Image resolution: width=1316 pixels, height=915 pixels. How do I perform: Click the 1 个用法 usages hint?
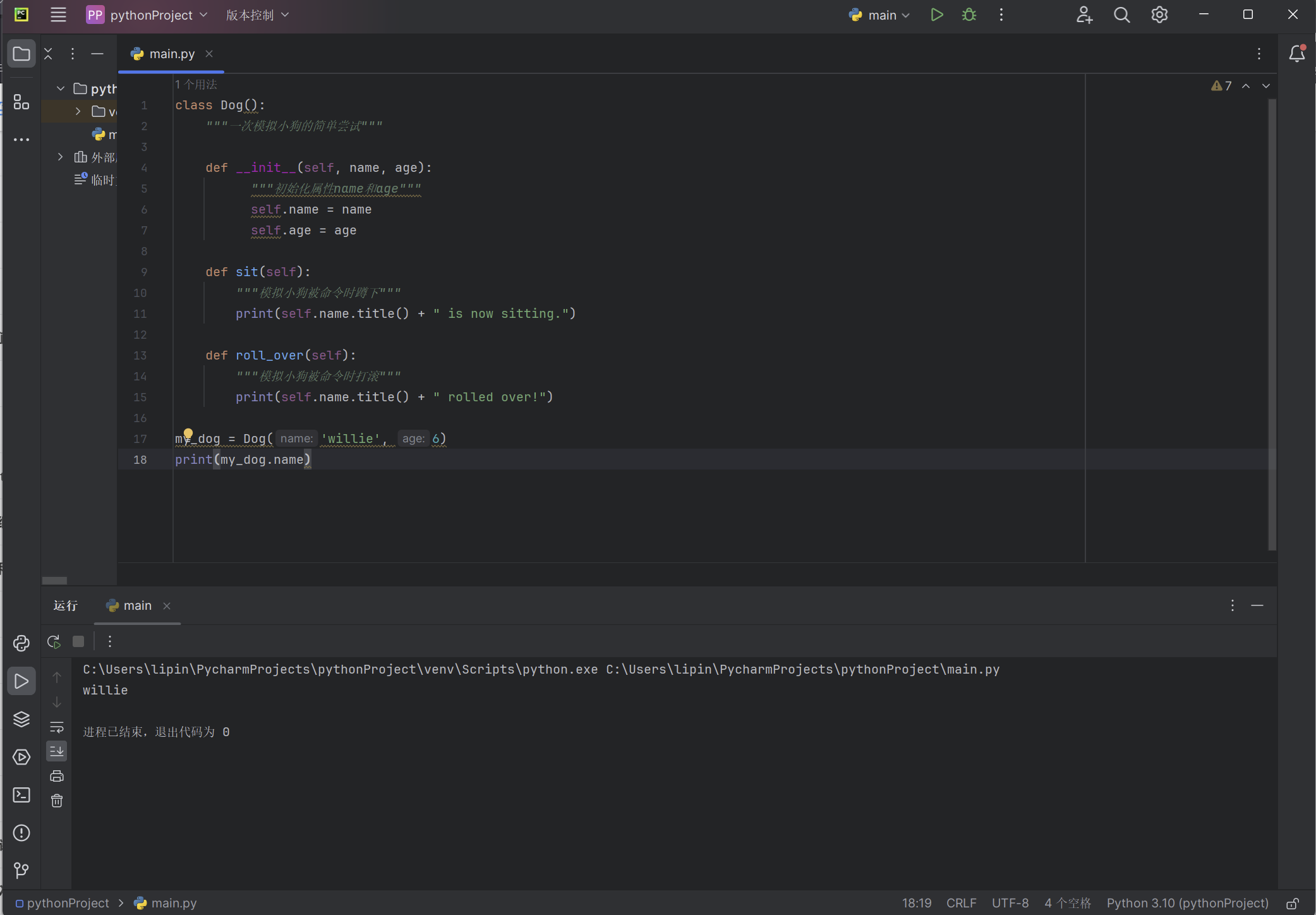point(196,84)
